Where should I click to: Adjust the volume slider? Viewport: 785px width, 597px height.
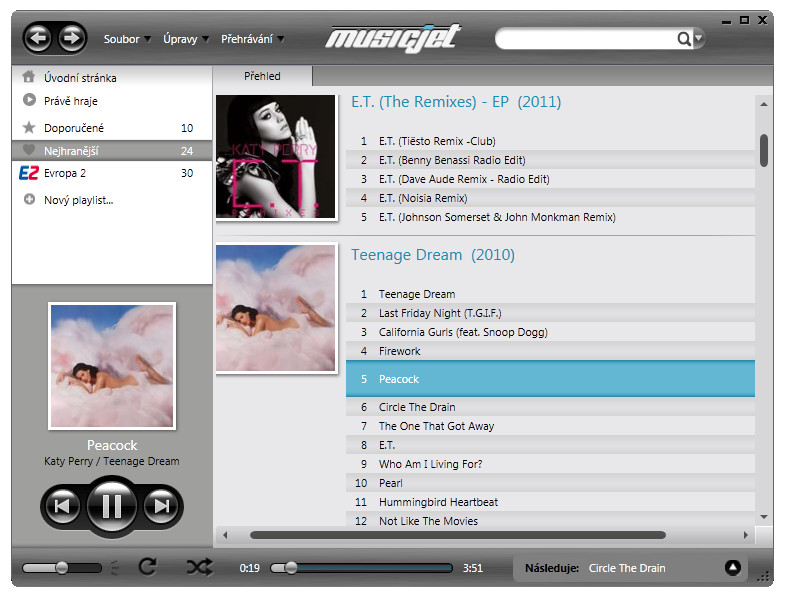pyautogui.click(x=62, y=568)
